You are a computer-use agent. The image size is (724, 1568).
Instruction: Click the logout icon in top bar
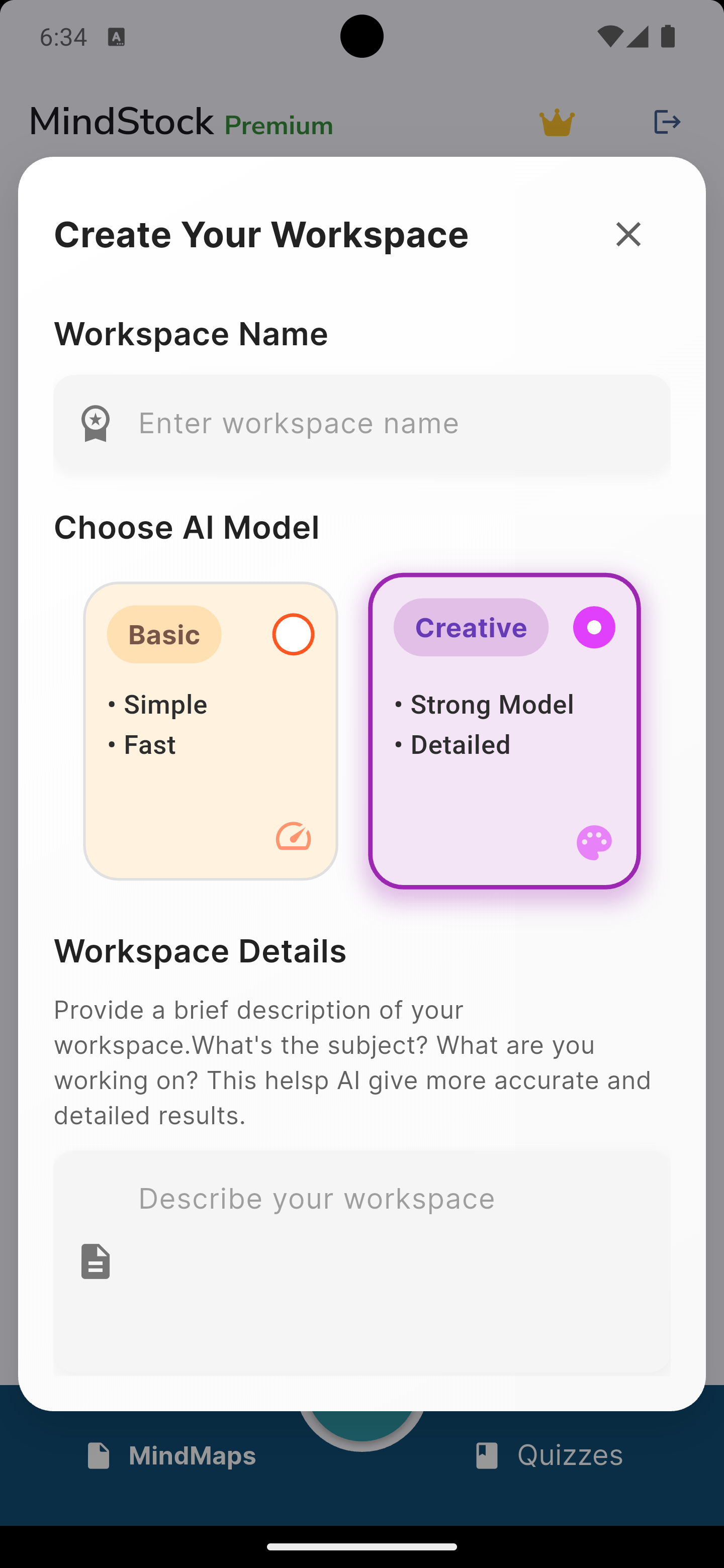(667, 122)
